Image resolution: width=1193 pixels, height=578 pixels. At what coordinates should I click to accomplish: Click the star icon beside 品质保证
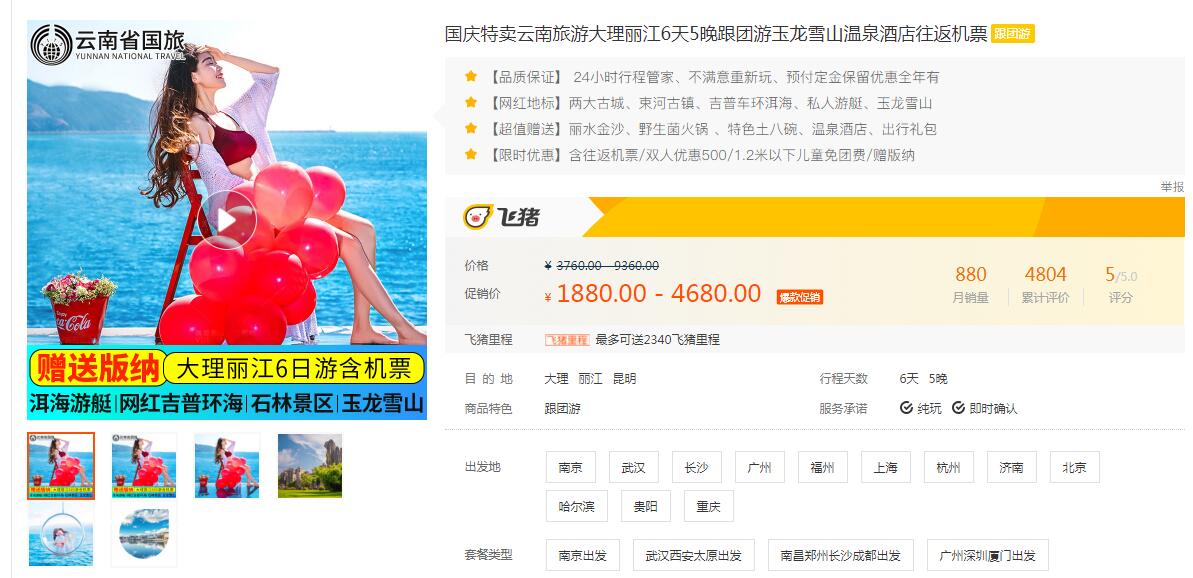471,76
